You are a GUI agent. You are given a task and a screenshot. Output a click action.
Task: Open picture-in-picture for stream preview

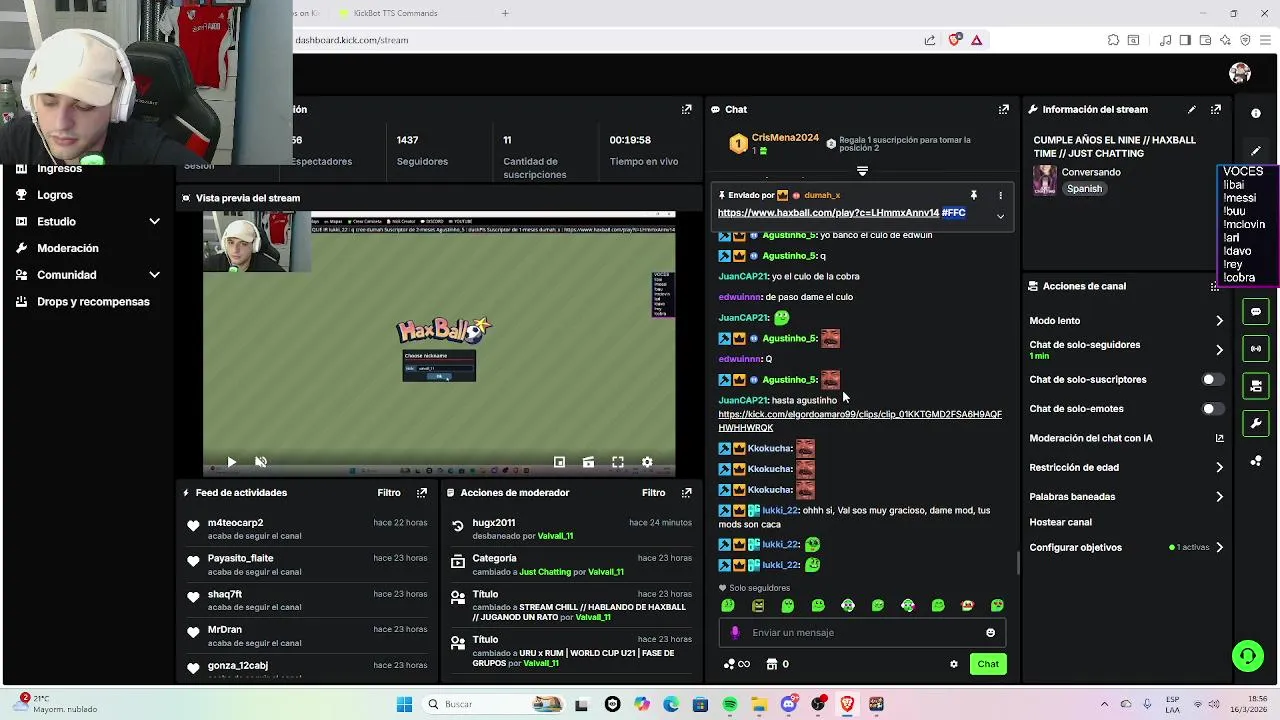tap(559, 462)
